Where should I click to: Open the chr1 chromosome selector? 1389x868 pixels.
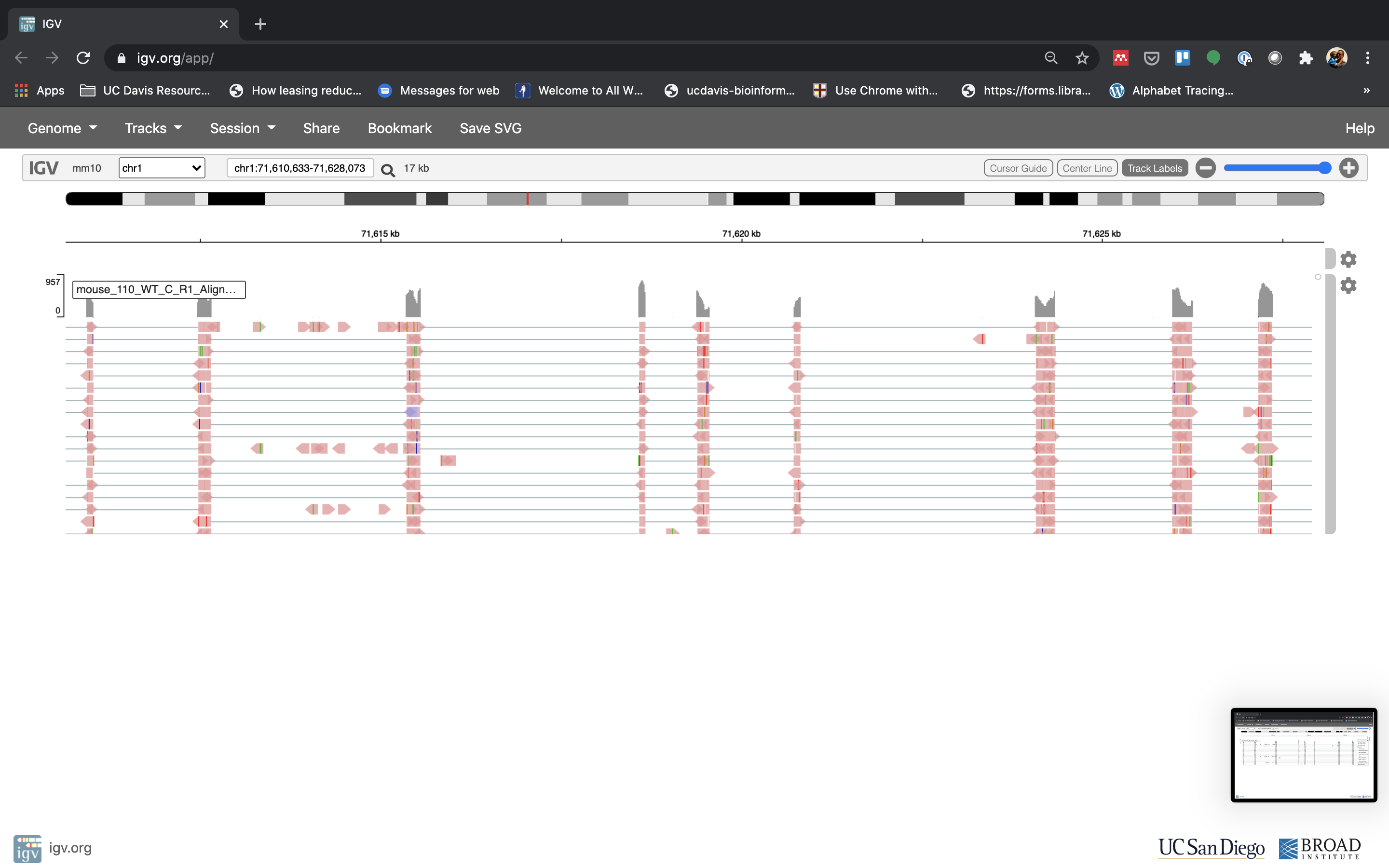162,168
